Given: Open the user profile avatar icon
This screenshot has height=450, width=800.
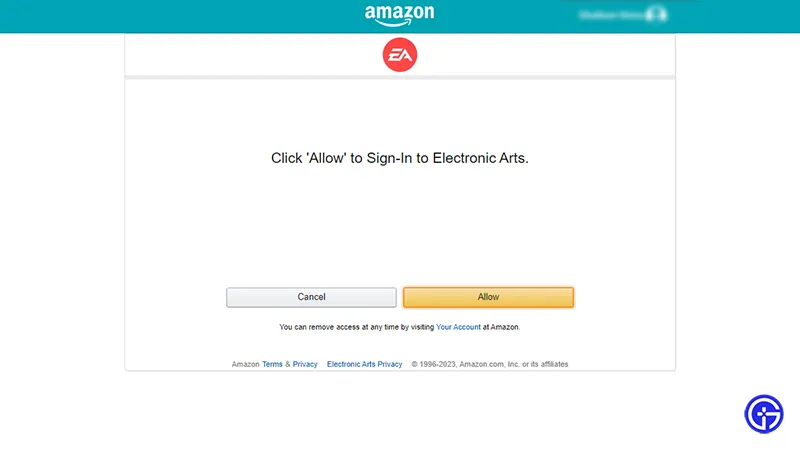Looking at the screenshot, I should point(656,14).
